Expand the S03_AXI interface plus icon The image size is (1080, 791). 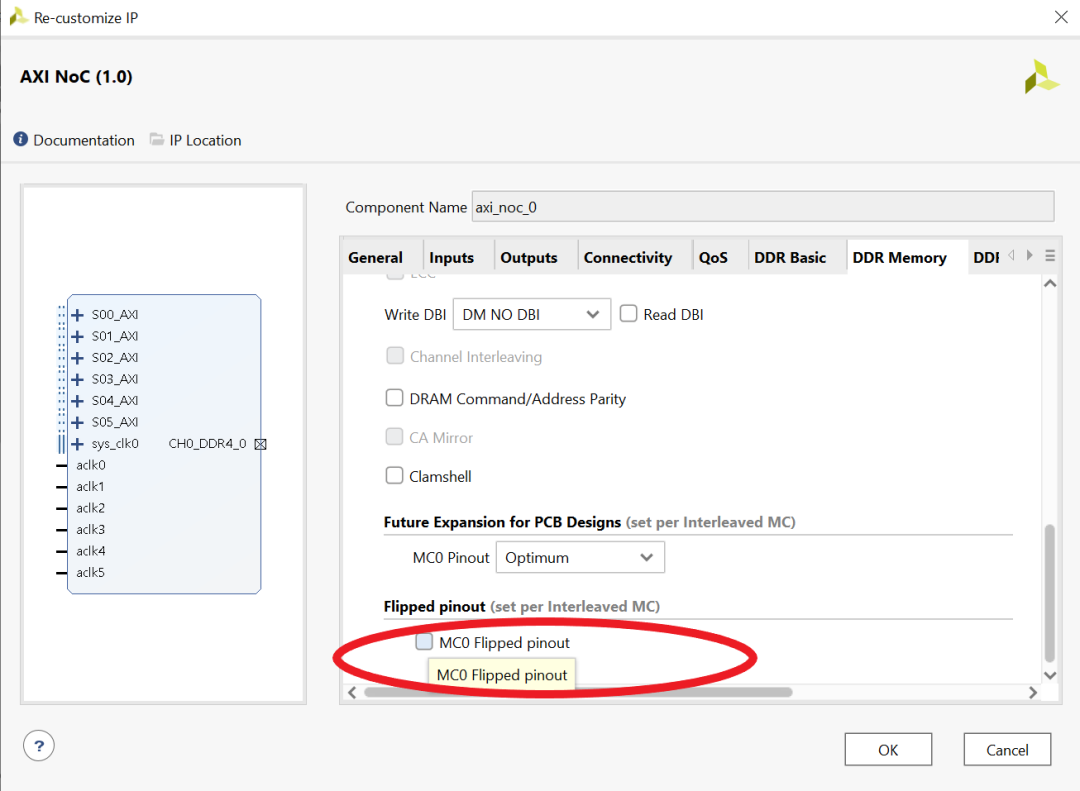(x=78, y=379)
